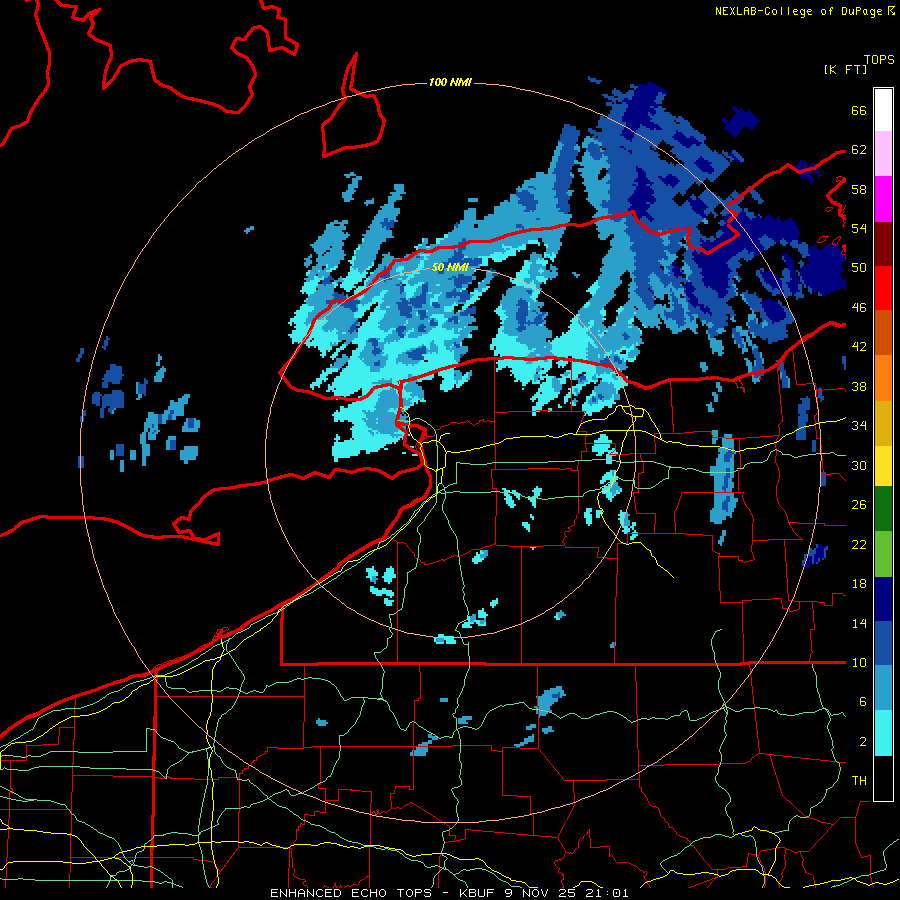Click the light green legend swatch
The image size is (900, 900).
pos(883,554)
